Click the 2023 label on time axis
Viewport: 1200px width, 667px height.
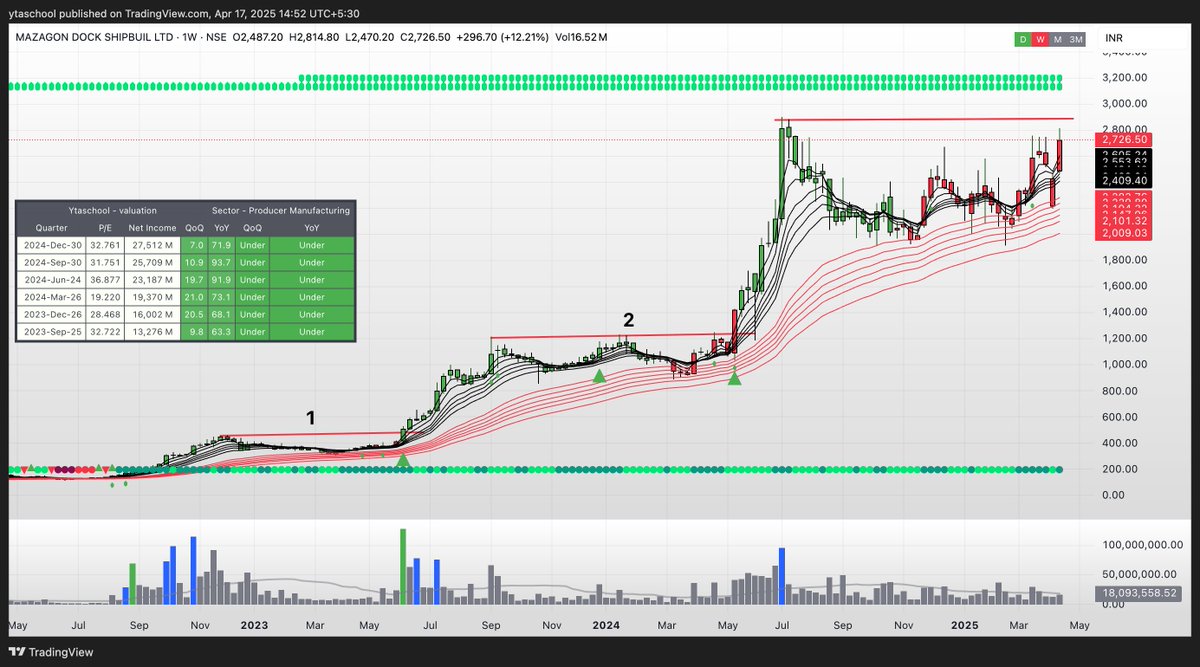(254, 625)
